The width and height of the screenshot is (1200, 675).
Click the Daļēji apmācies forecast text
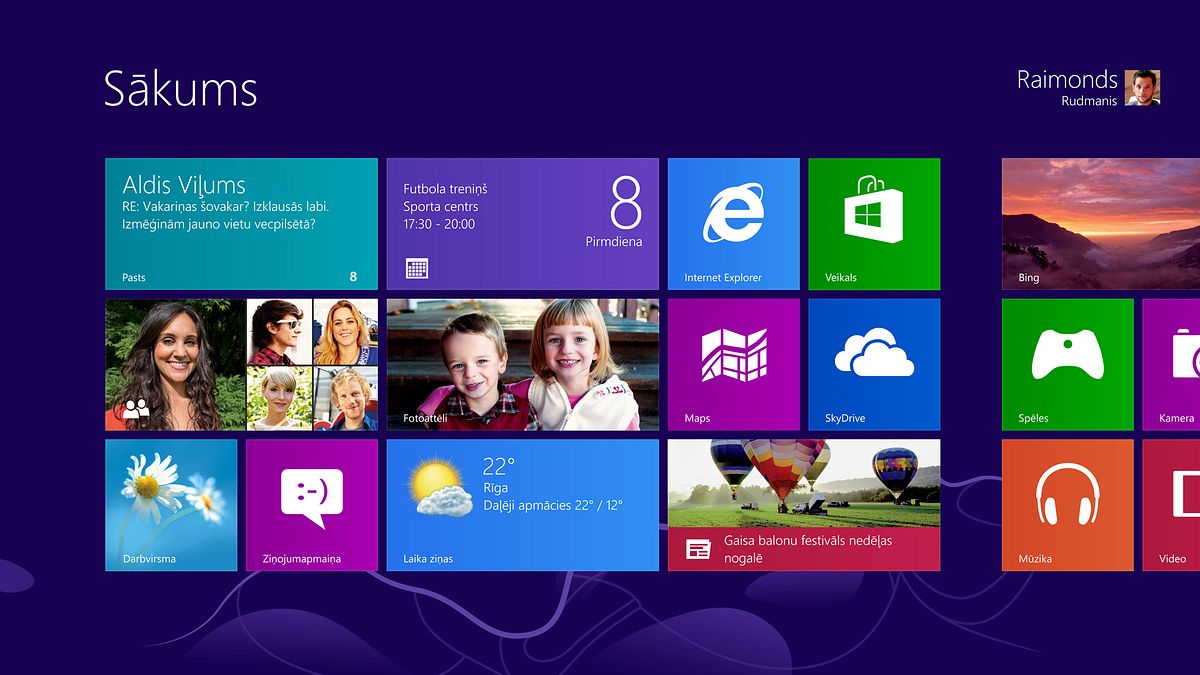point(552,505)
